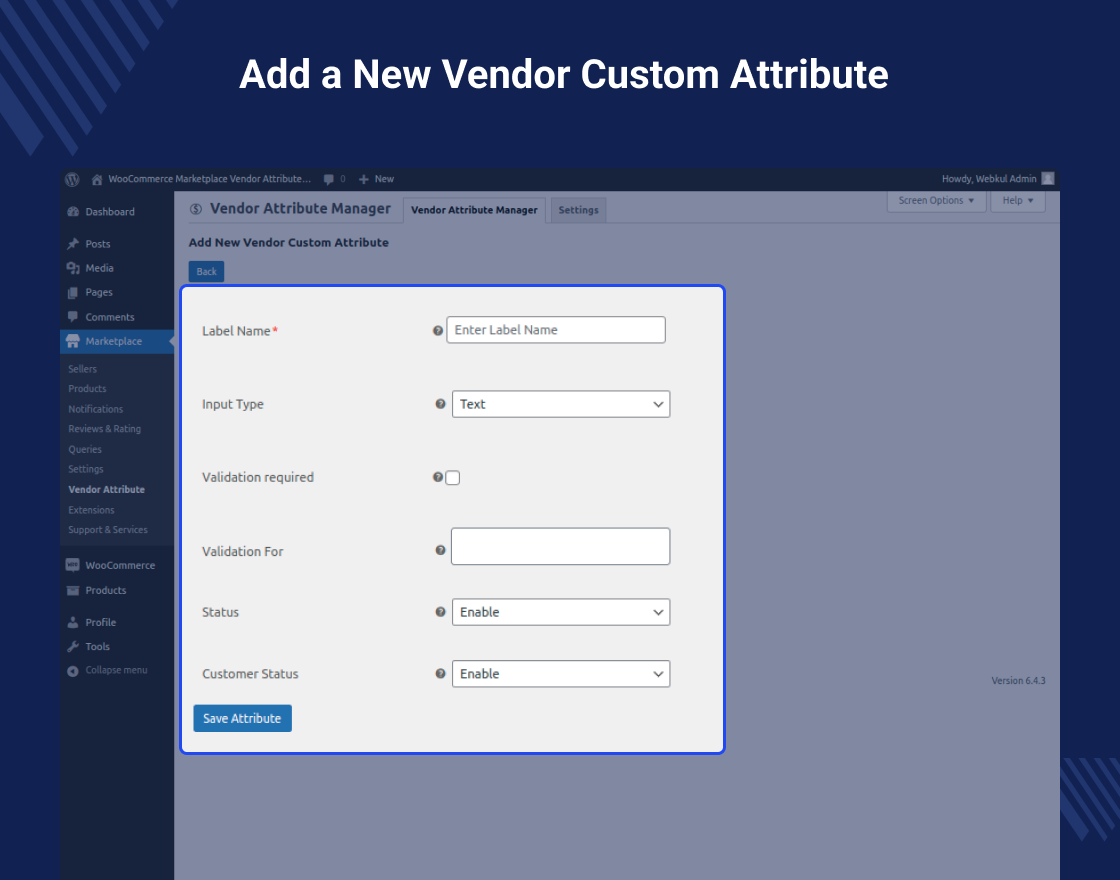Click the help icon beside Input Type

pyautogui.click(x=440, y=404)
